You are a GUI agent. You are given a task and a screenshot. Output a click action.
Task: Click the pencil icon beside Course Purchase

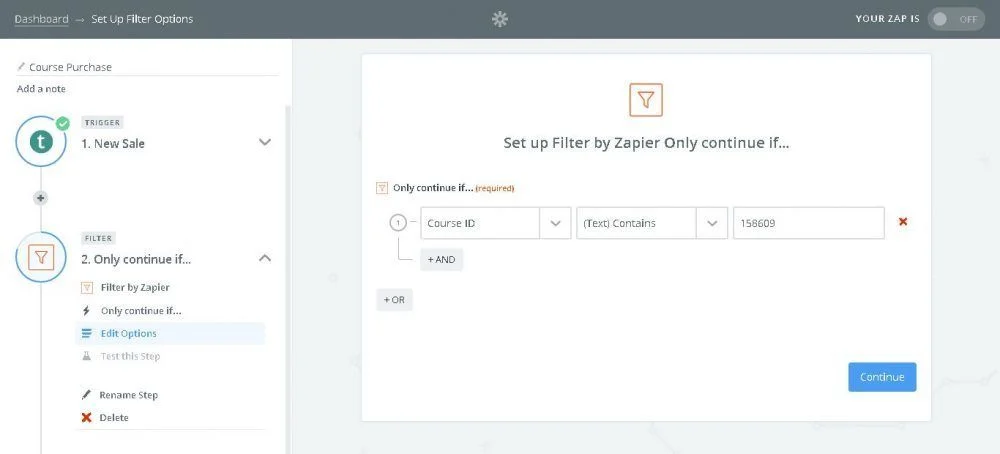pos(21,67)
